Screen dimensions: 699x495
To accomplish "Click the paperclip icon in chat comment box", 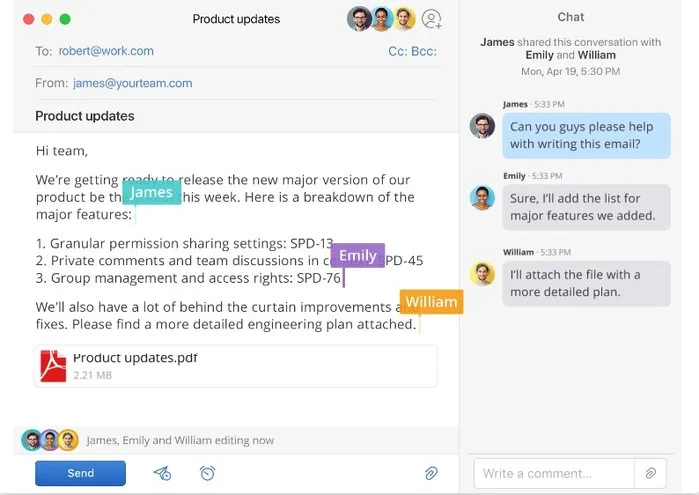I will [650, 473].
